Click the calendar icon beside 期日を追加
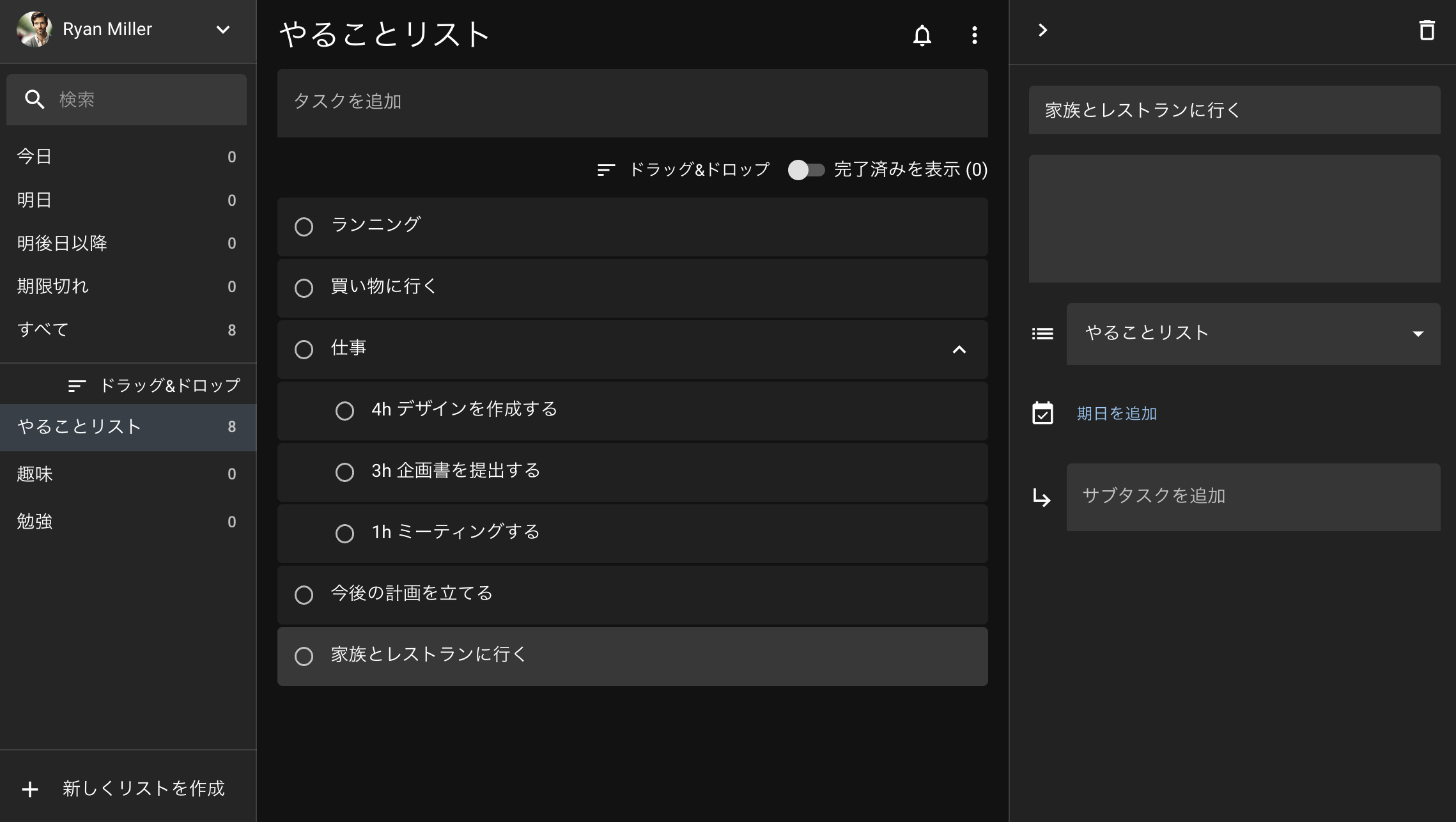This screenshot has width=1456, height=822. coord(1042,414)
